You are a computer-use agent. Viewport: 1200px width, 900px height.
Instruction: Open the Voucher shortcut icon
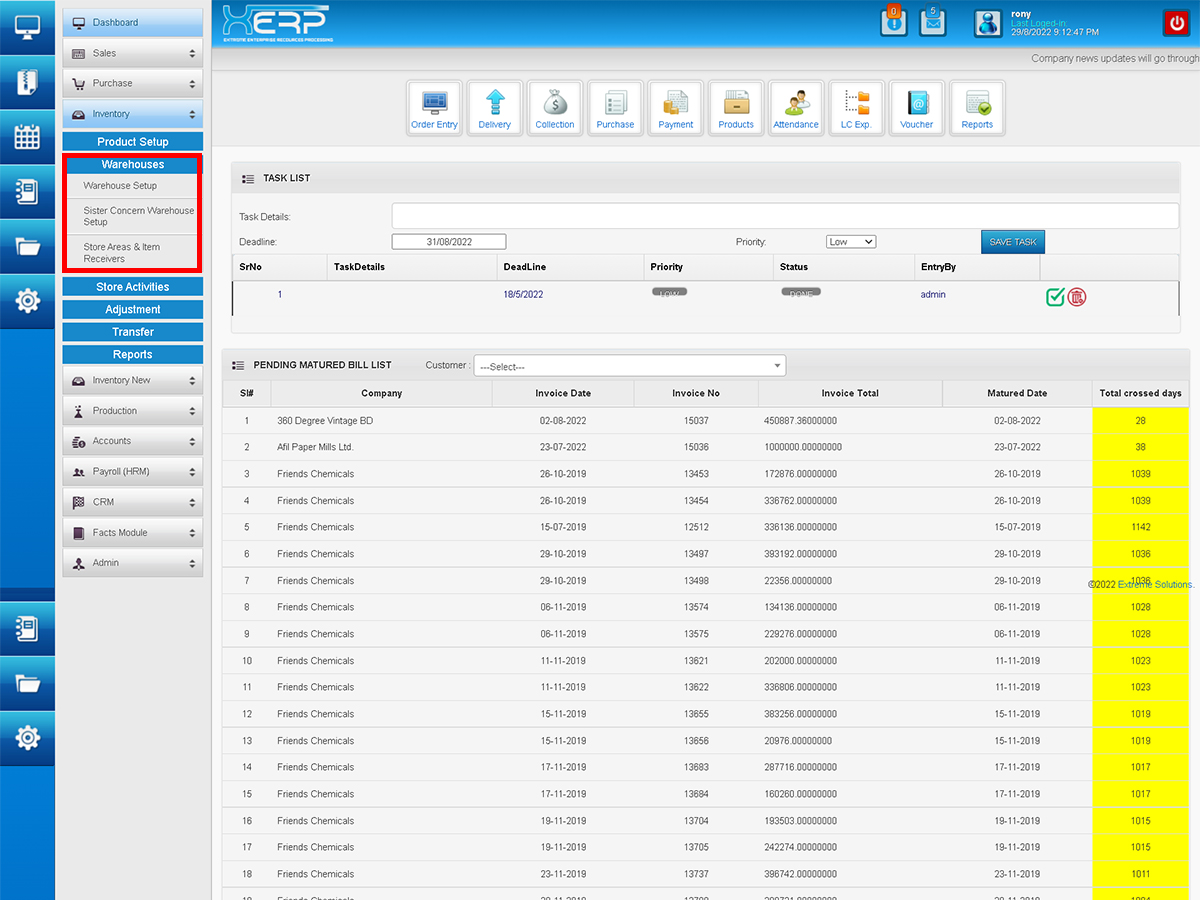click(916, 108)
